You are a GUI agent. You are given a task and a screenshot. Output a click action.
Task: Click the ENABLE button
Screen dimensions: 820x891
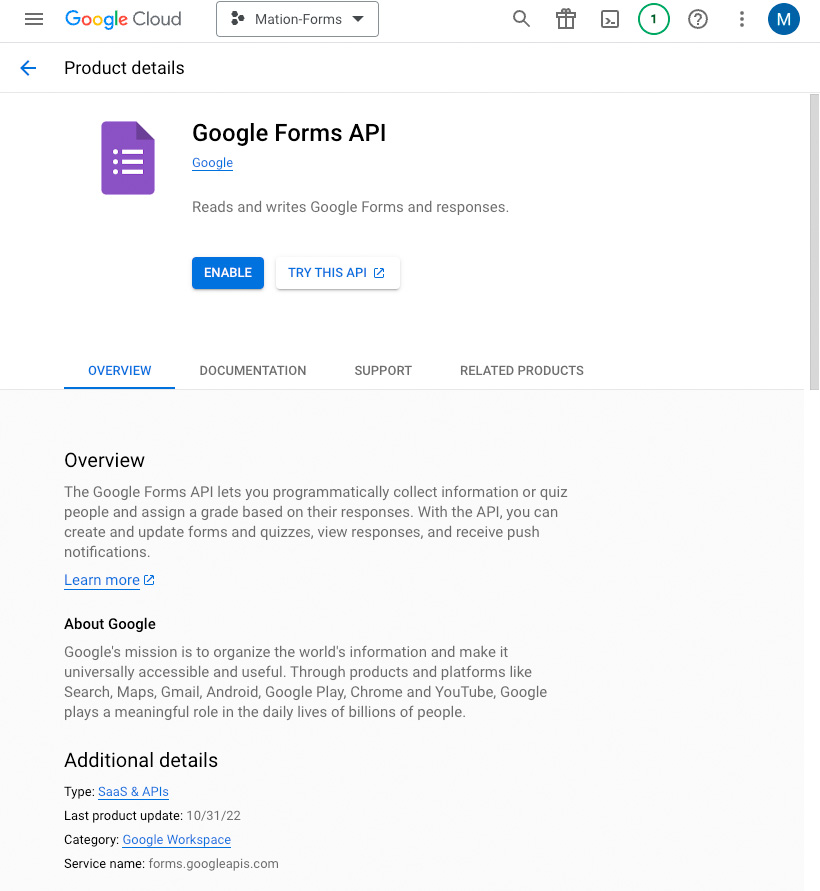(x=228, y=273)
